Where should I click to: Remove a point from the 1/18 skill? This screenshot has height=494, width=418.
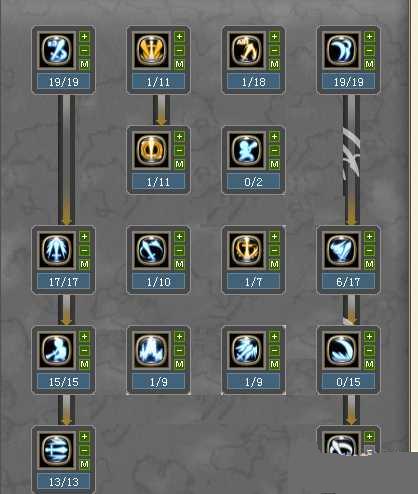[x=274, y=51]
